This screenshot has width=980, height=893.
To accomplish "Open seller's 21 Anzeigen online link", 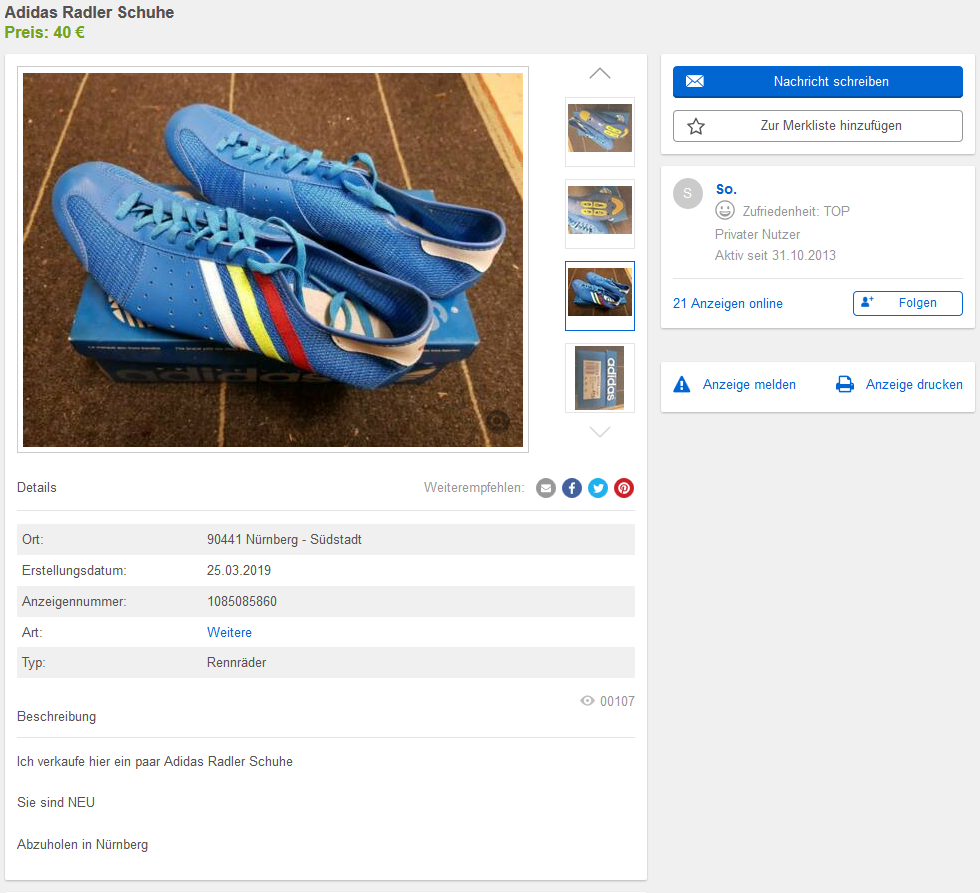I will tap(728, 303).
